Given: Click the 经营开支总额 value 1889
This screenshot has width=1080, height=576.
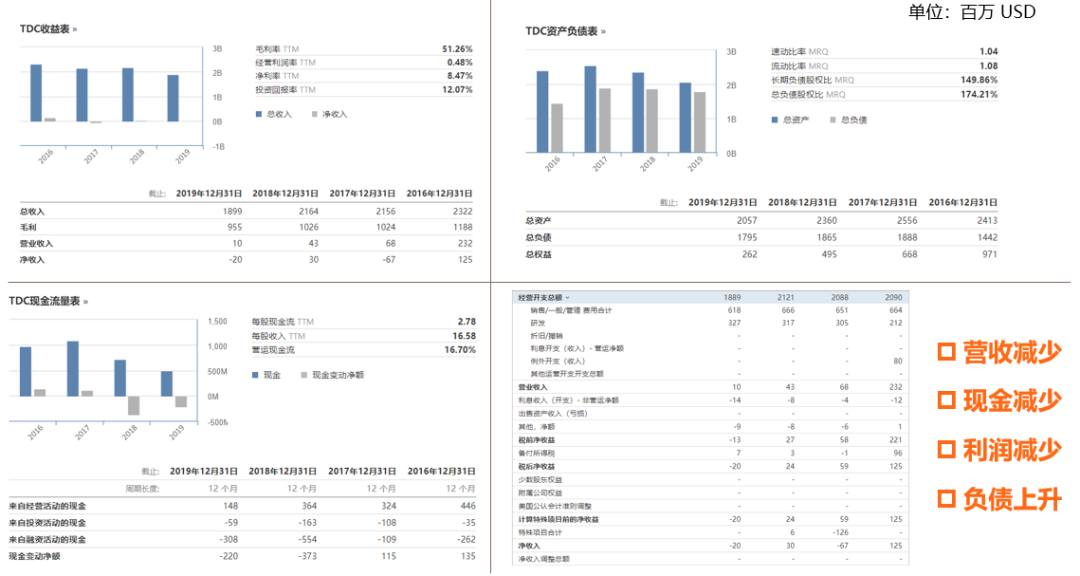Looking at the screenshot, I should click(733, 298).
